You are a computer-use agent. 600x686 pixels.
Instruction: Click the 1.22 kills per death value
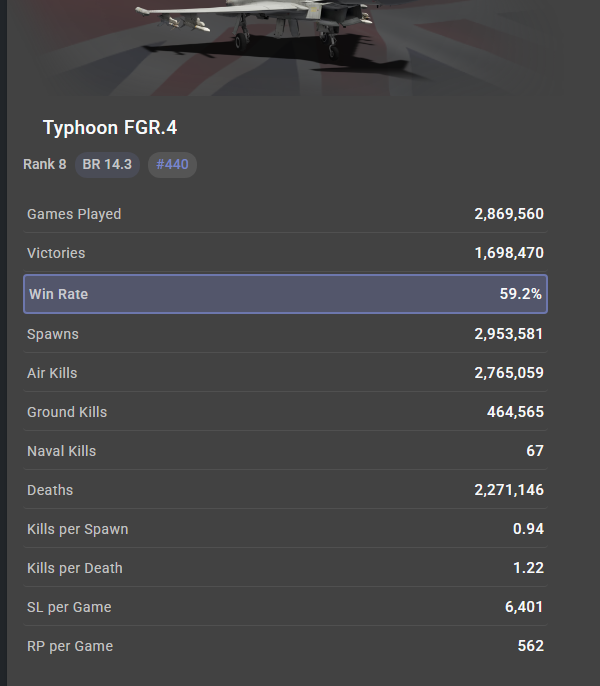[x=528, y=568]
